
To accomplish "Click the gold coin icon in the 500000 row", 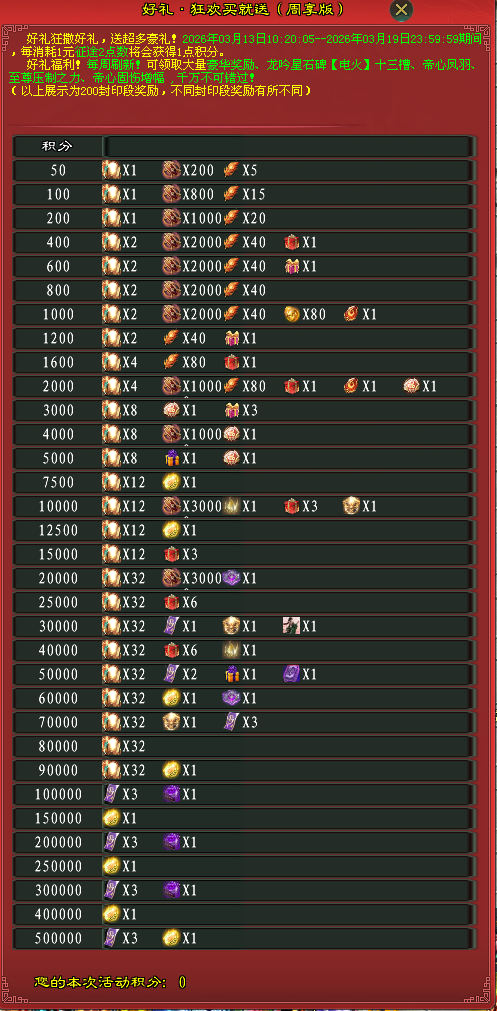I will pos(171,937).
